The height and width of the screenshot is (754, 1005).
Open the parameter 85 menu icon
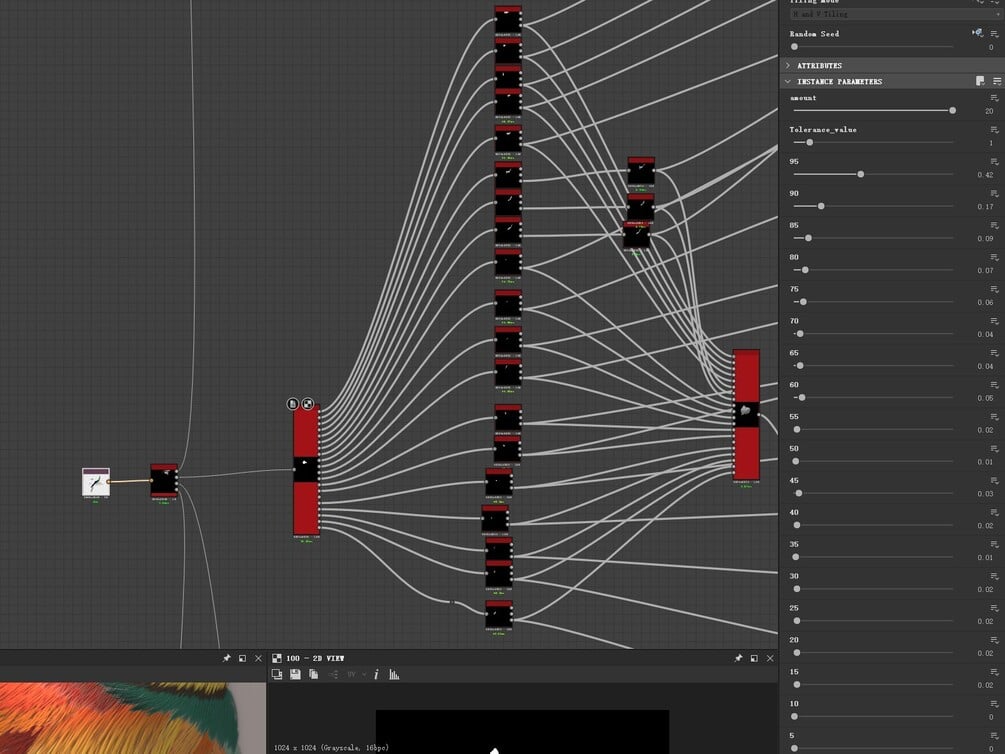click(995, 225)
